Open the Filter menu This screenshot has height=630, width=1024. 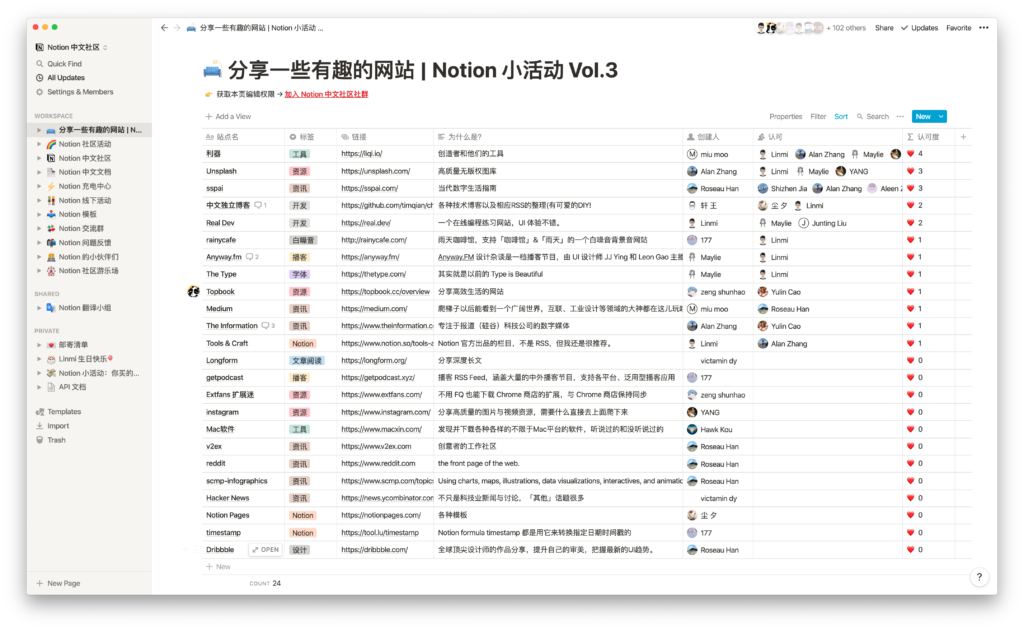[818, 116]
